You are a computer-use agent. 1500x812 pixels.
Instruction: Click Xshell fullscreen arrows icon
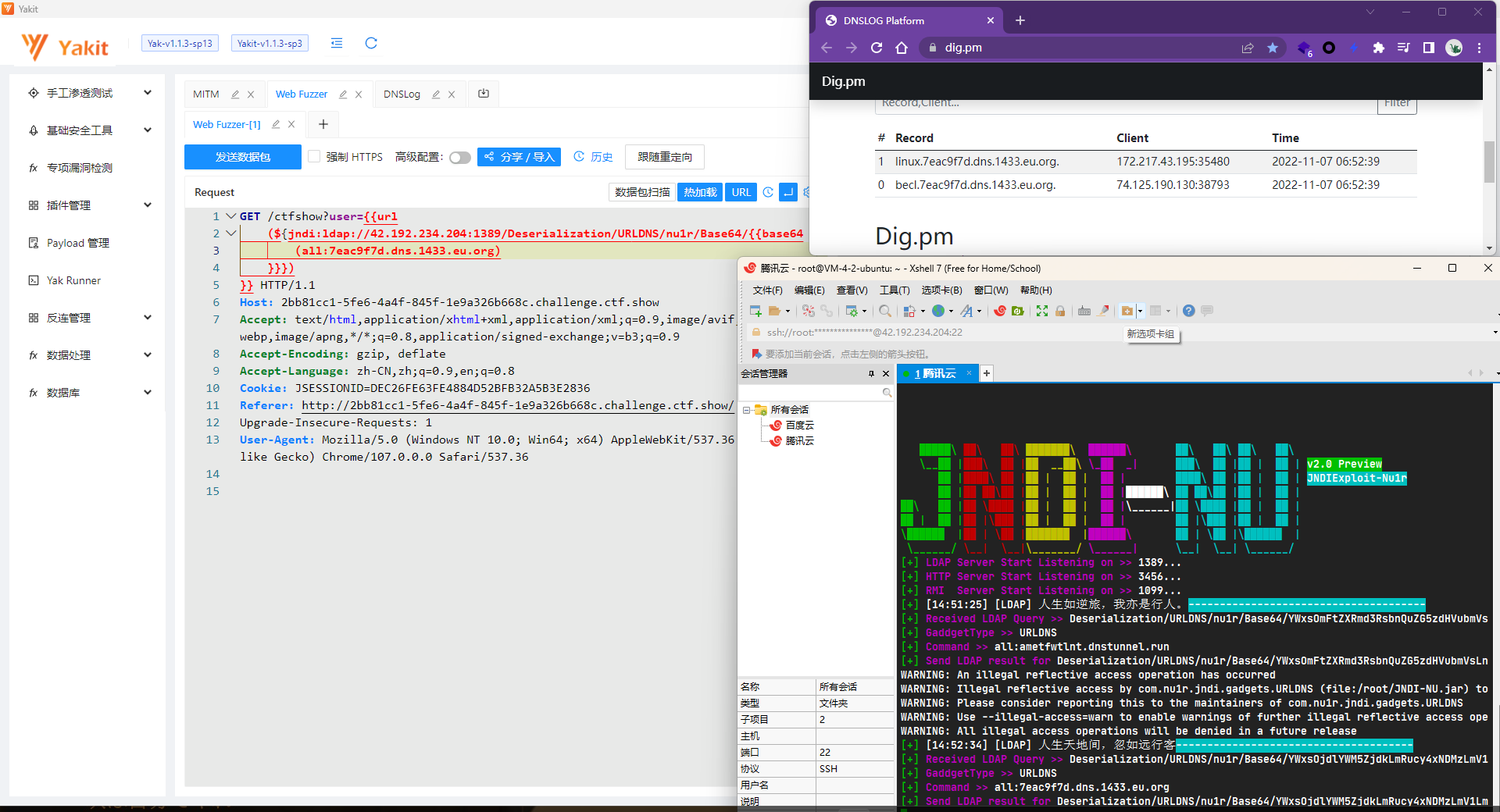point(1042,311)
